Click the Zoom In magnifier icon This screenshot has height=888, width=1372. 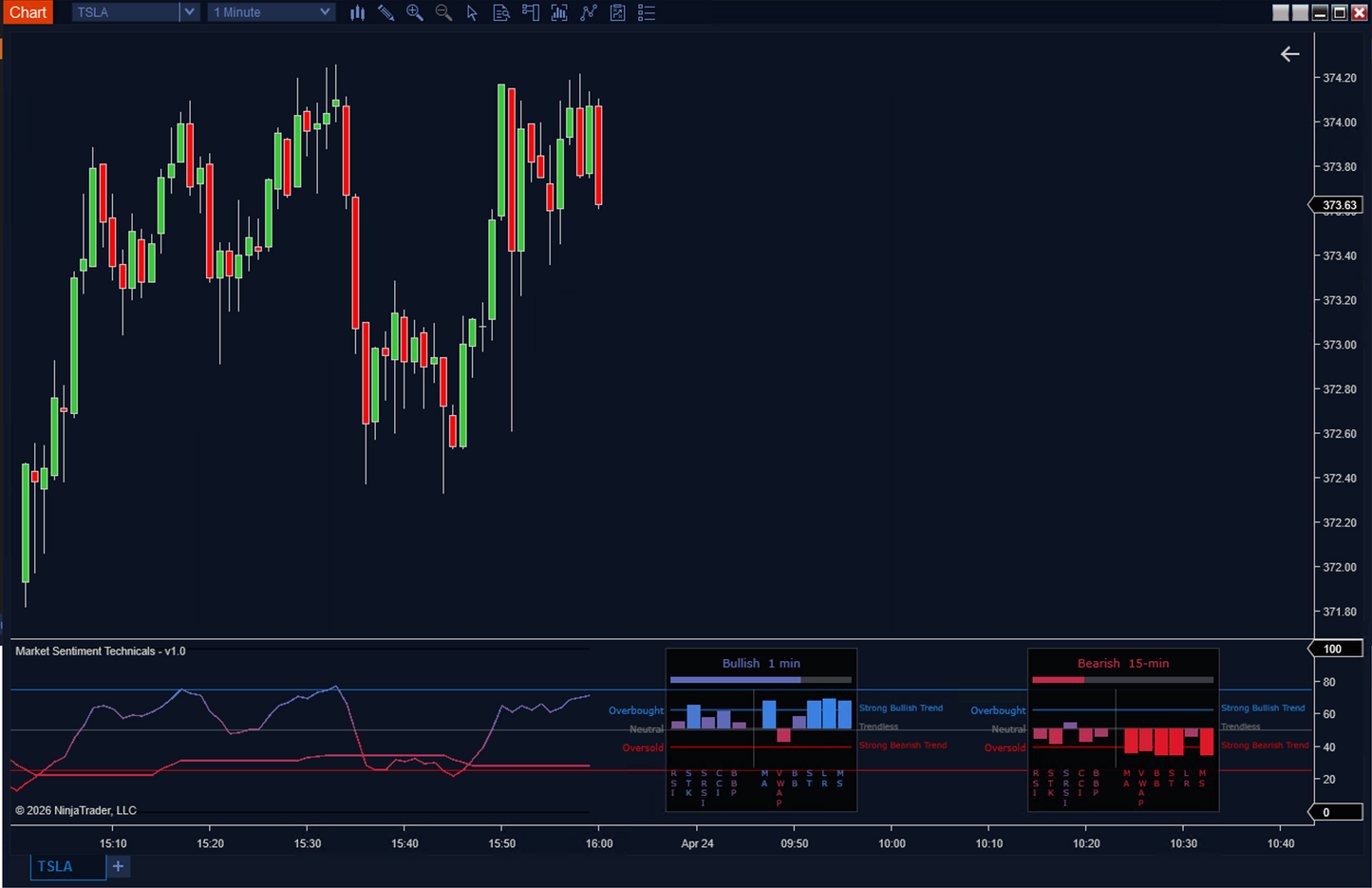click(415, 12)
